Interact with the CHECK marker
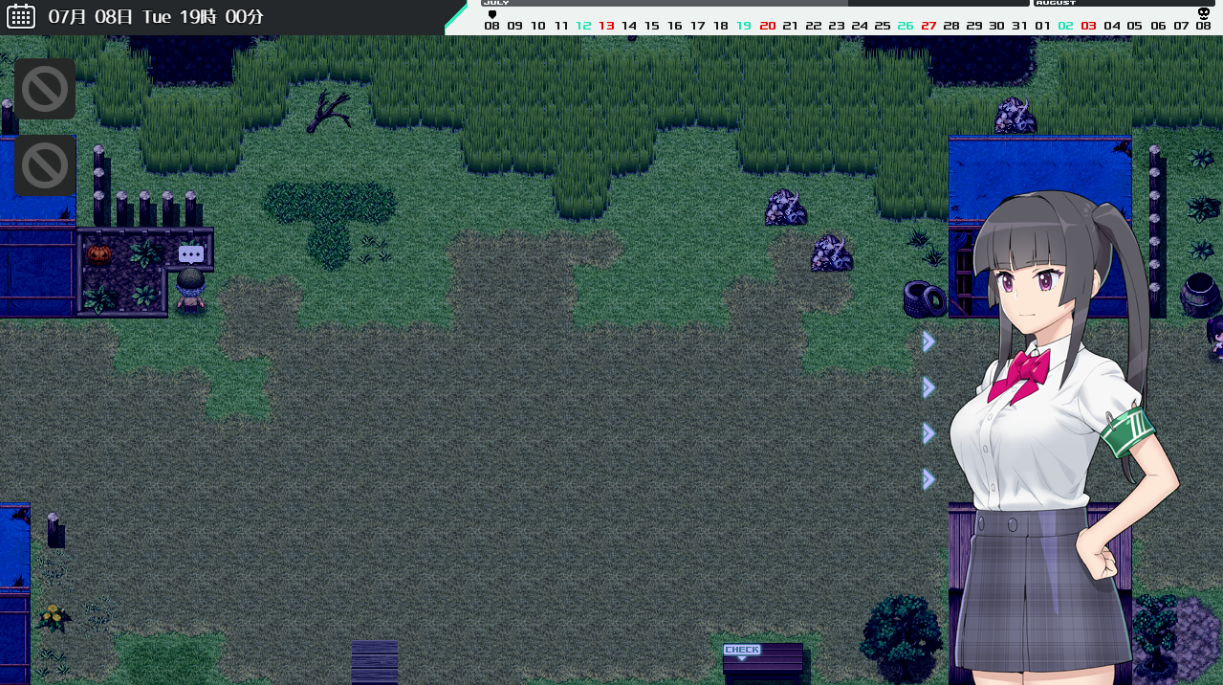 click(x=742, y=651)
